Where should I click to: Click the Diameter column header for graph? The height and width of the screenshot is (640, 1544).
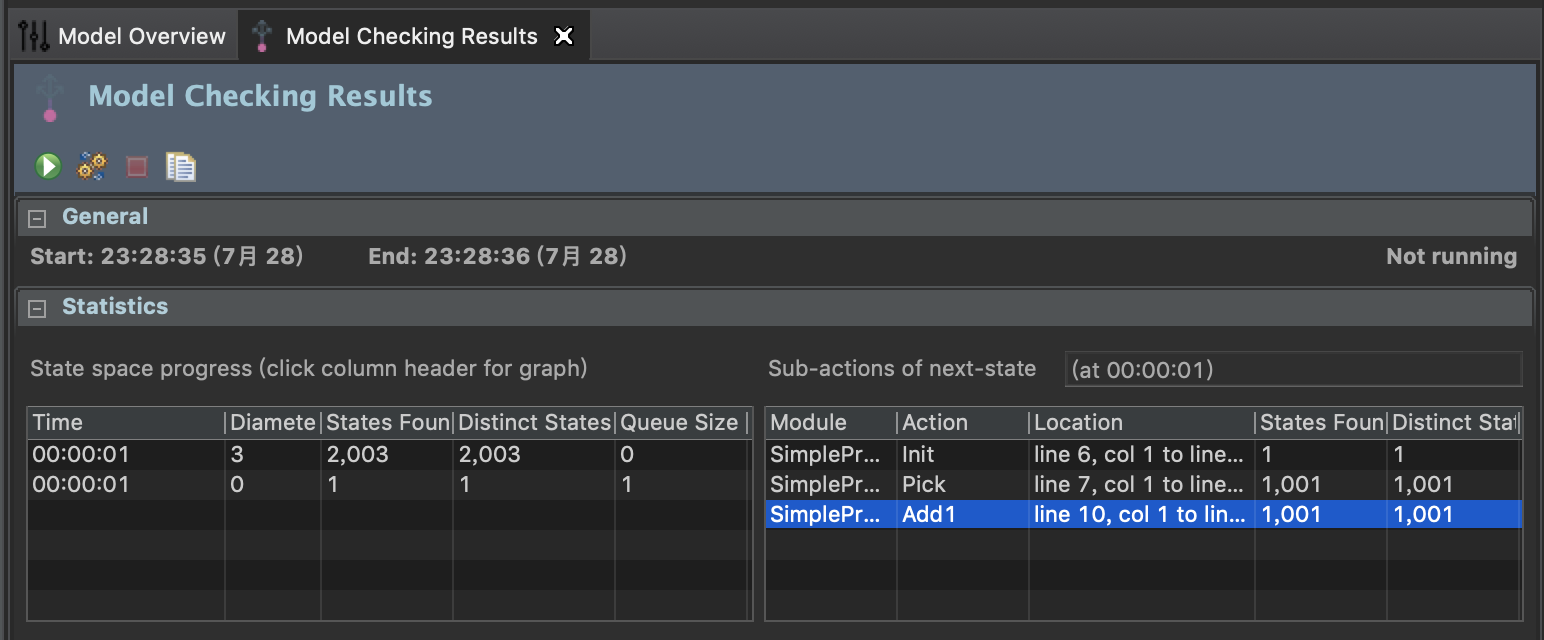pyautogui.click(x=273, y=423)
